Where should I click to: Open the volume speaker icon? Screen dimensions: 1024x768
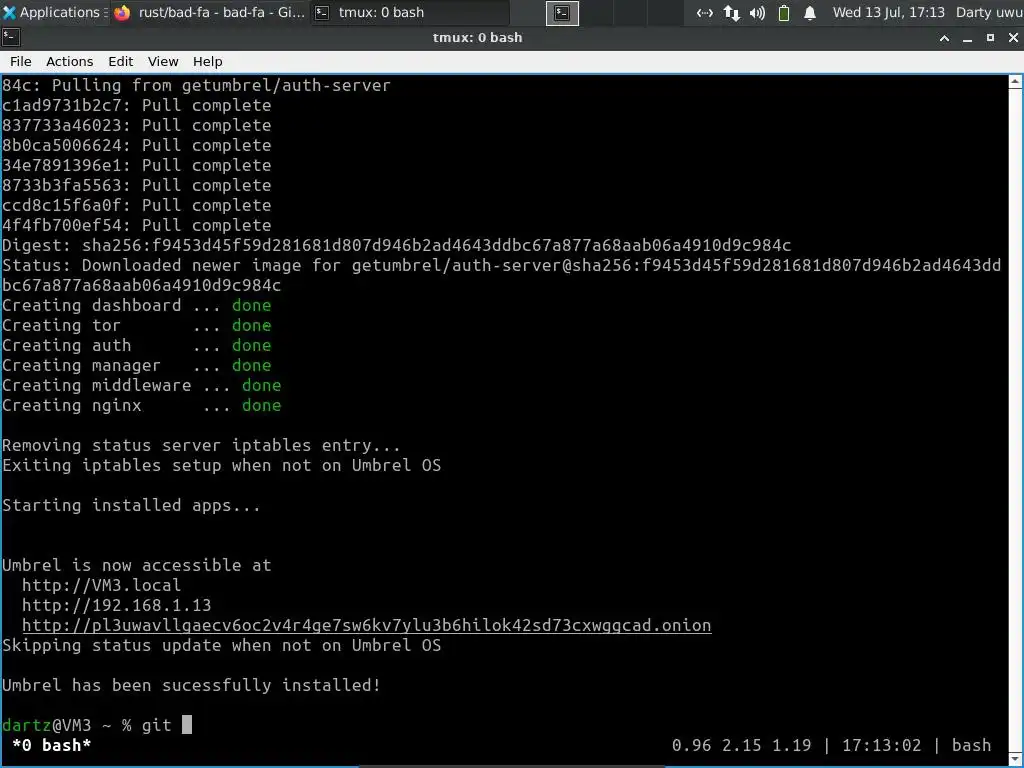pyautogui.click(x=758, y=13)
